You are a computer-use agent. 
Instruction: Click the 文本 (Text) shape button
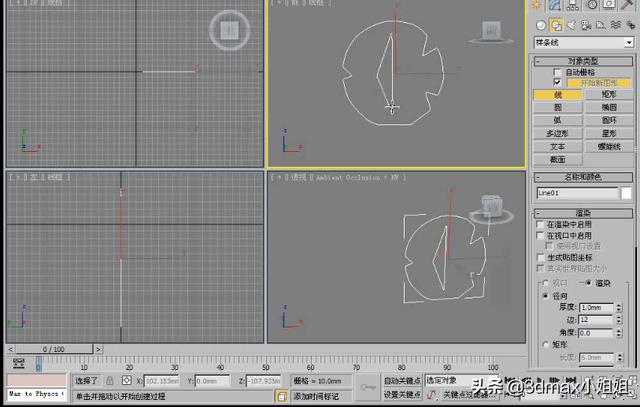pyautogui.click(x=558, y=147)
